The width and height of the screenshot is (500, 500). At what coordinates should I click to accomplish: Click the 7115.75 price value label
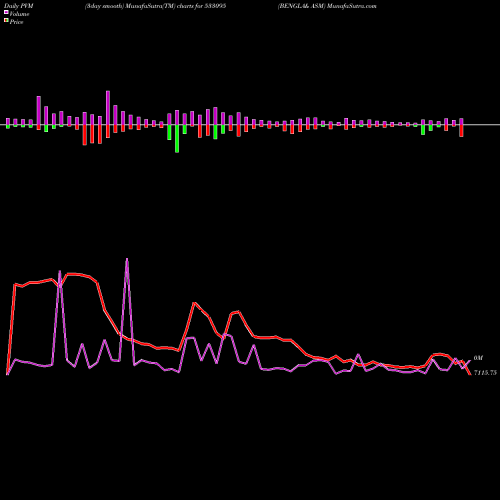[x=485, y=373]
